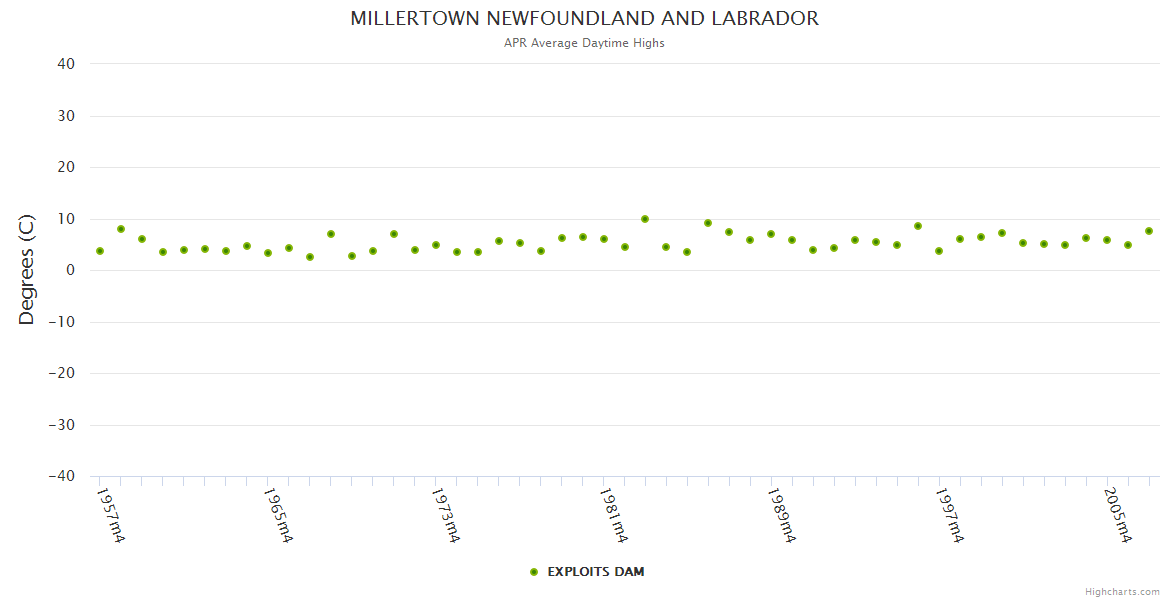This screenshot has width=1170, height=600.
Task: Pick the data point above the 1989m4 tick
Action: point(771,234)
